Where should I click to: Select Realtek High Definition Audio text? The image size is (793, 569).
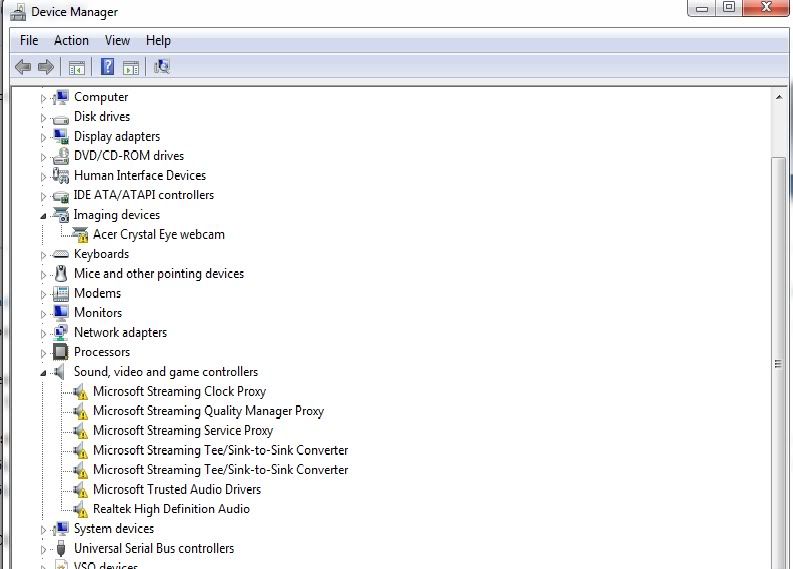coord(171,509)
